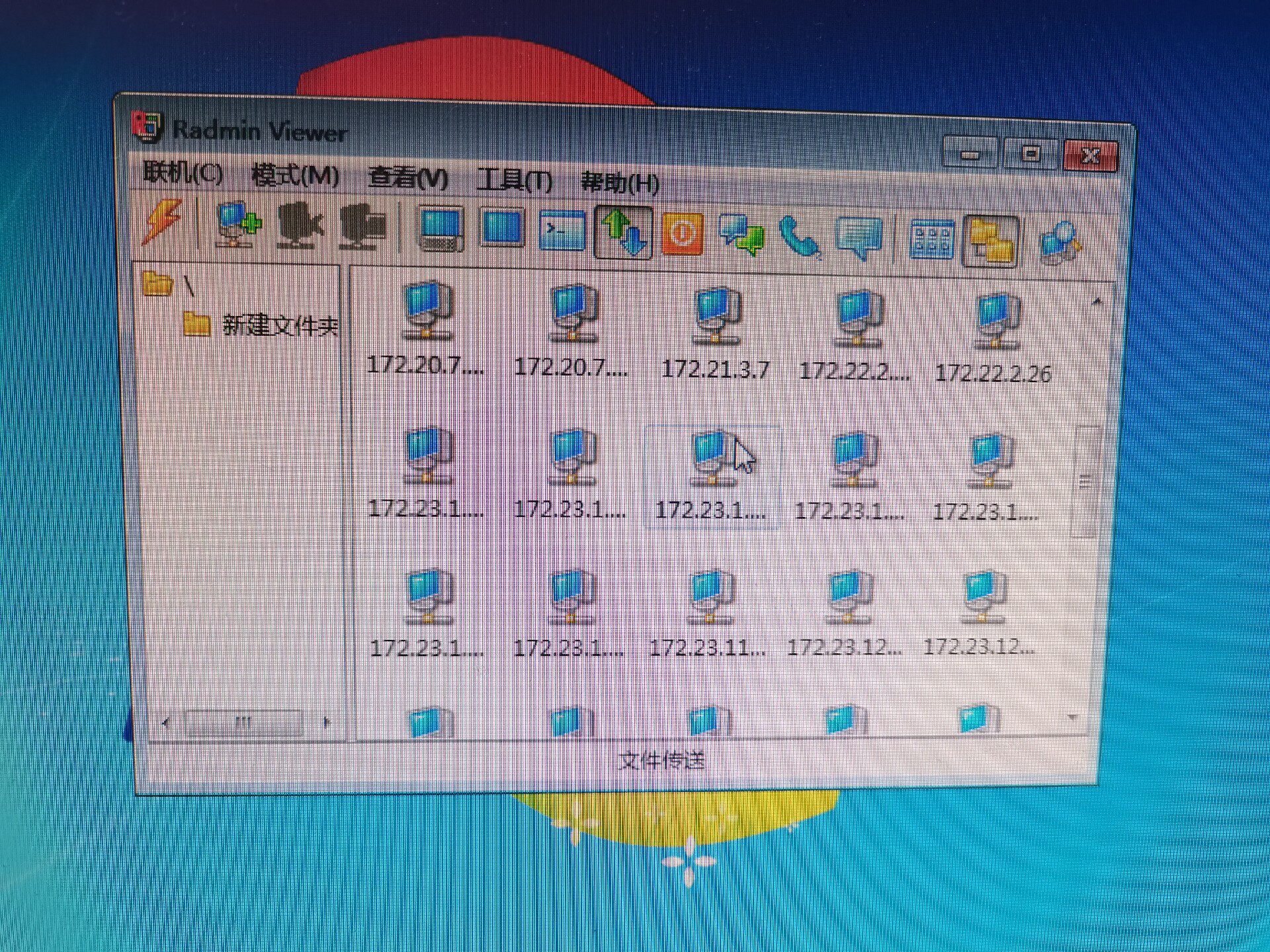Select the 172.21.3.7 computer entry
The width and height of the screenshot is (1270, 952).
coord(716,335)
